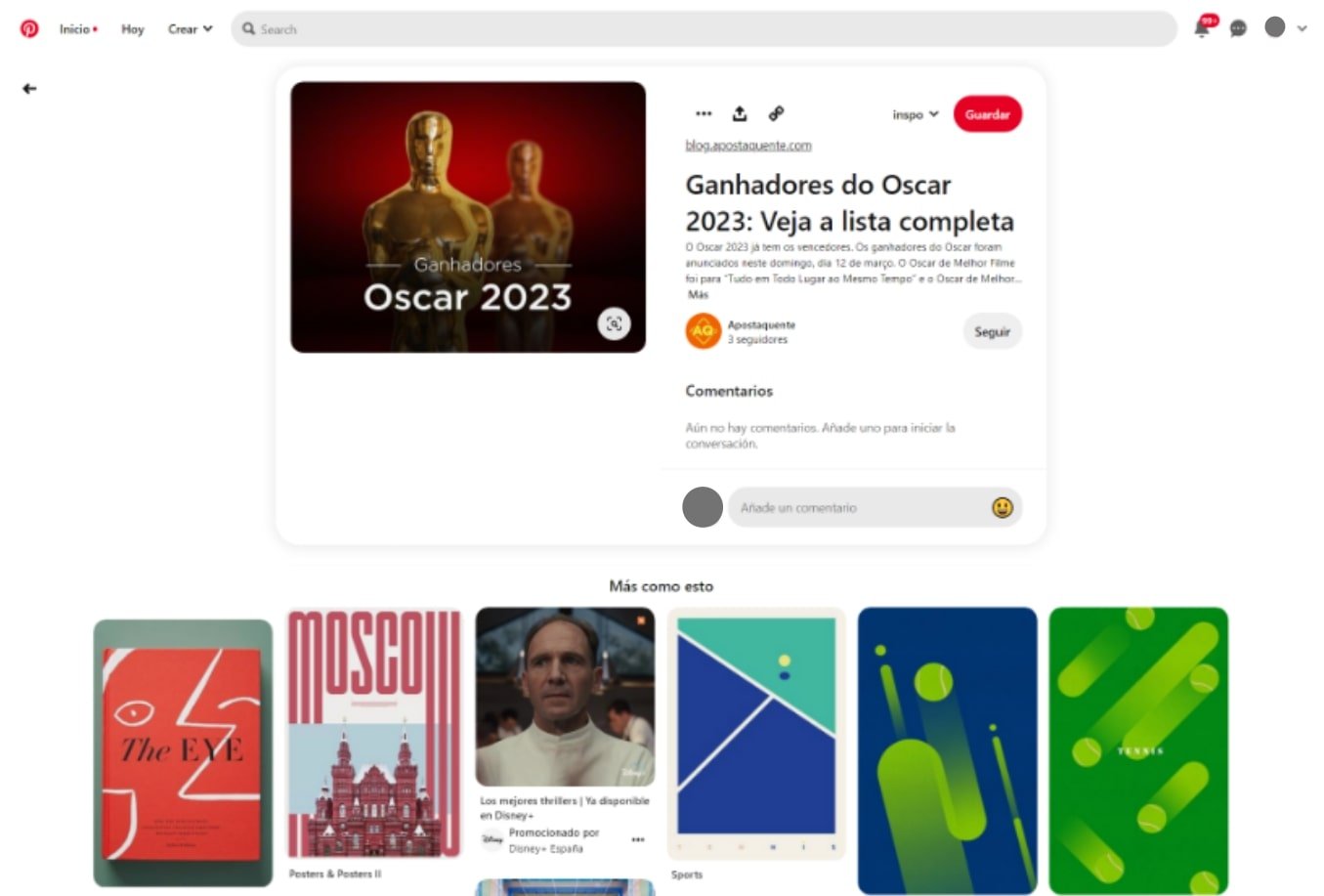
Task: Open the messages chat bubble icon
Action: (x=1238, y=28)
